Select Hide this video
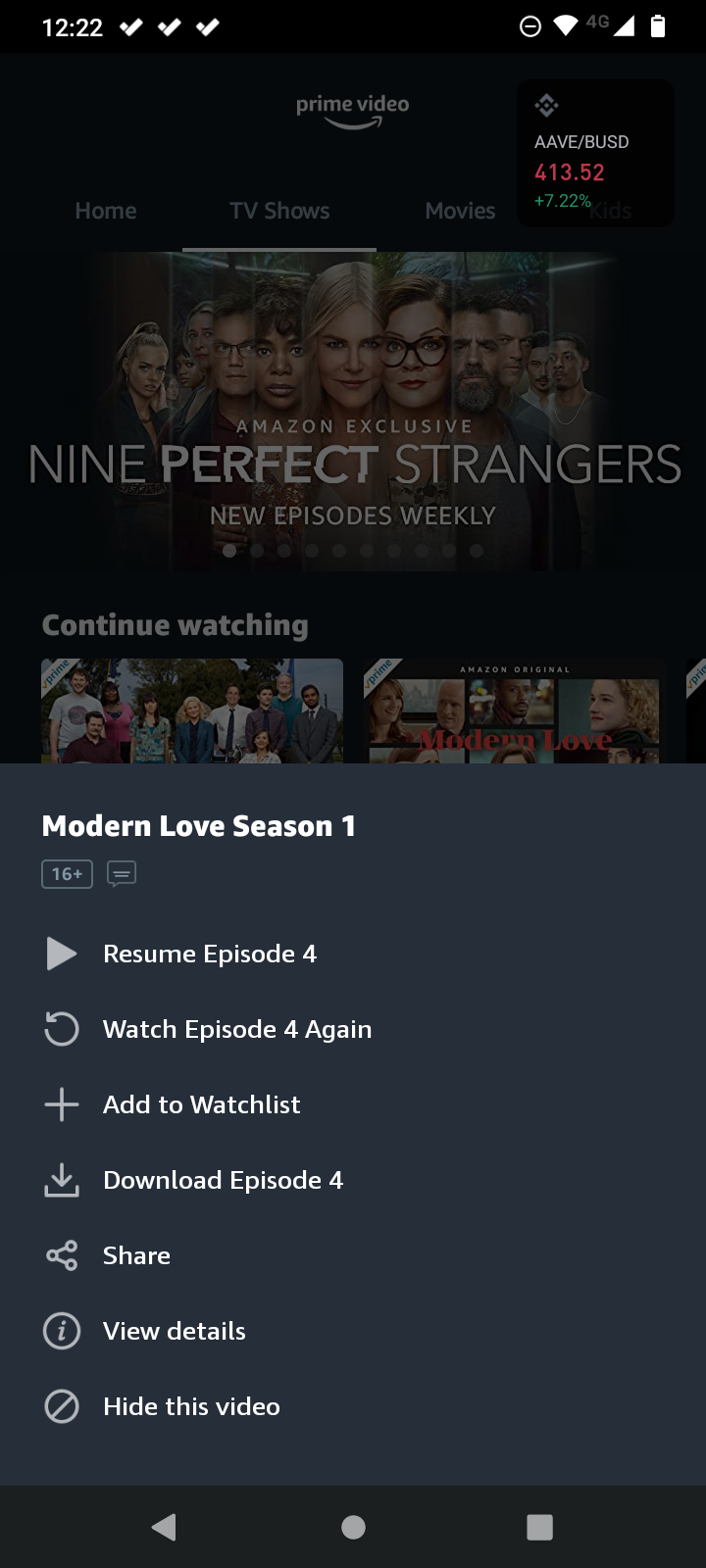The image size is (706, 1568). pyautogui.click(x=353, y=1406)
